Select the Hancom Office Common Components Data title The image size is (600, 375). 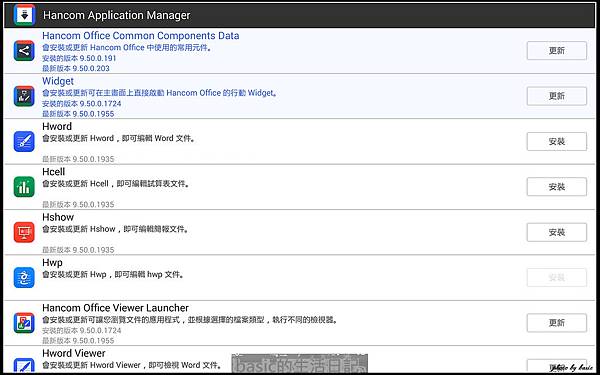[x=140, y=36]
